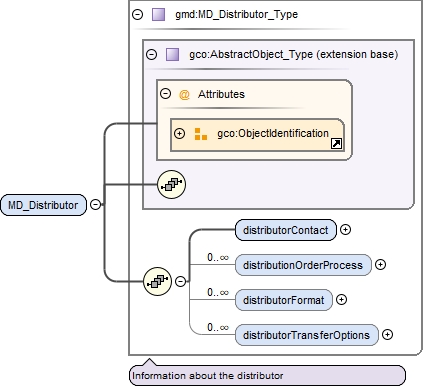Click the purple complex type icon for gmd:MD_Distributor_Type
Image resolution: width=424 pixels, height=389 pixels.
[x=158, y=15]
